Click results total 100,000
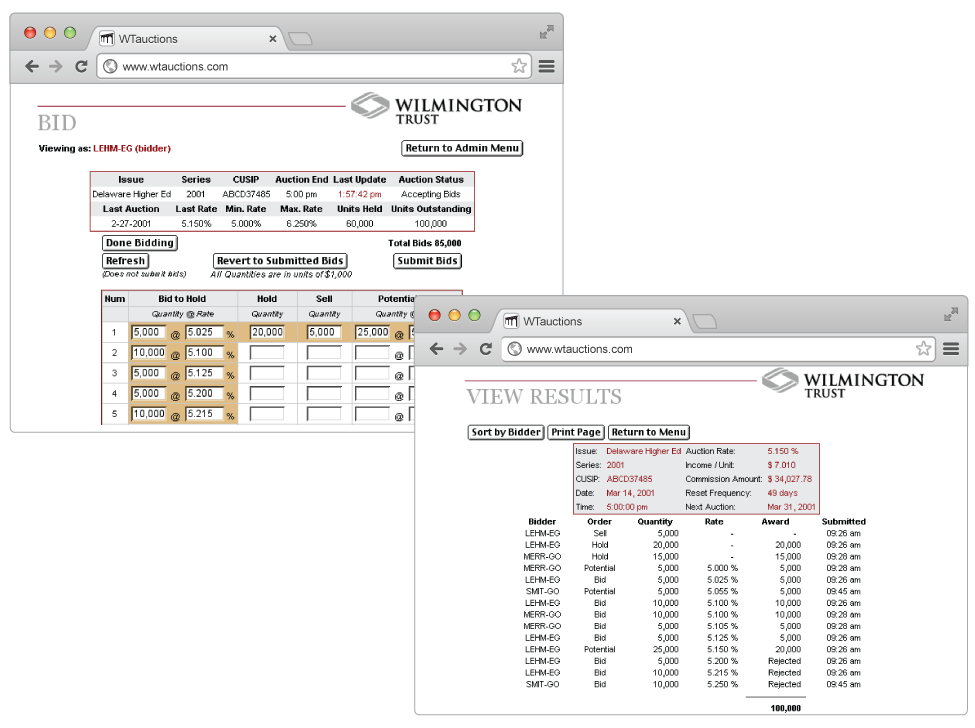 pyautogui.click(x=785, y=708)
